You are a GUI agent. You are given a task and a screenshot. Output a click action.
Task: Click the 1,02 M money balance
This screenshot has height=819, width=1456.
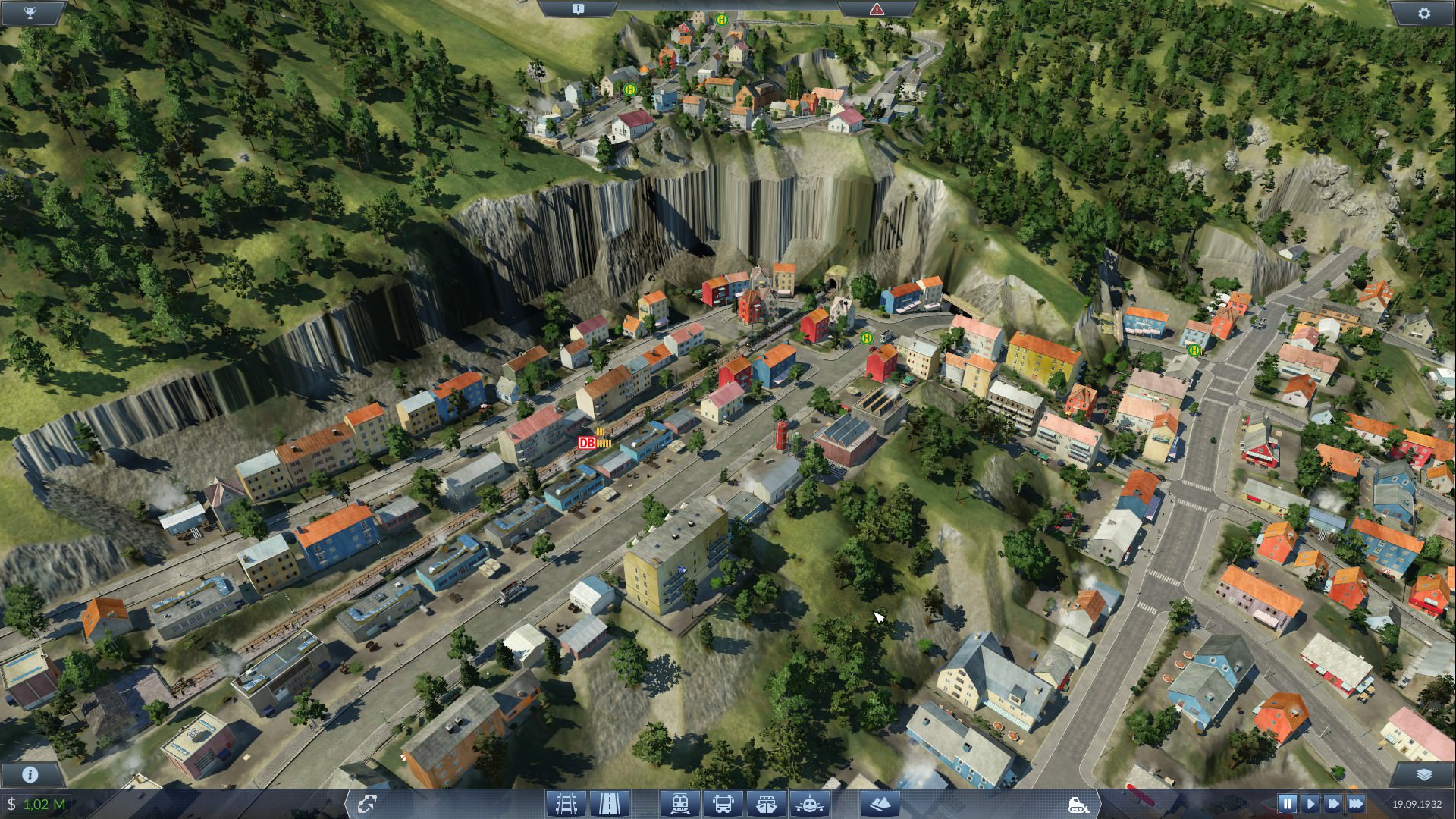pyautogui.click(x=43, y=804)
